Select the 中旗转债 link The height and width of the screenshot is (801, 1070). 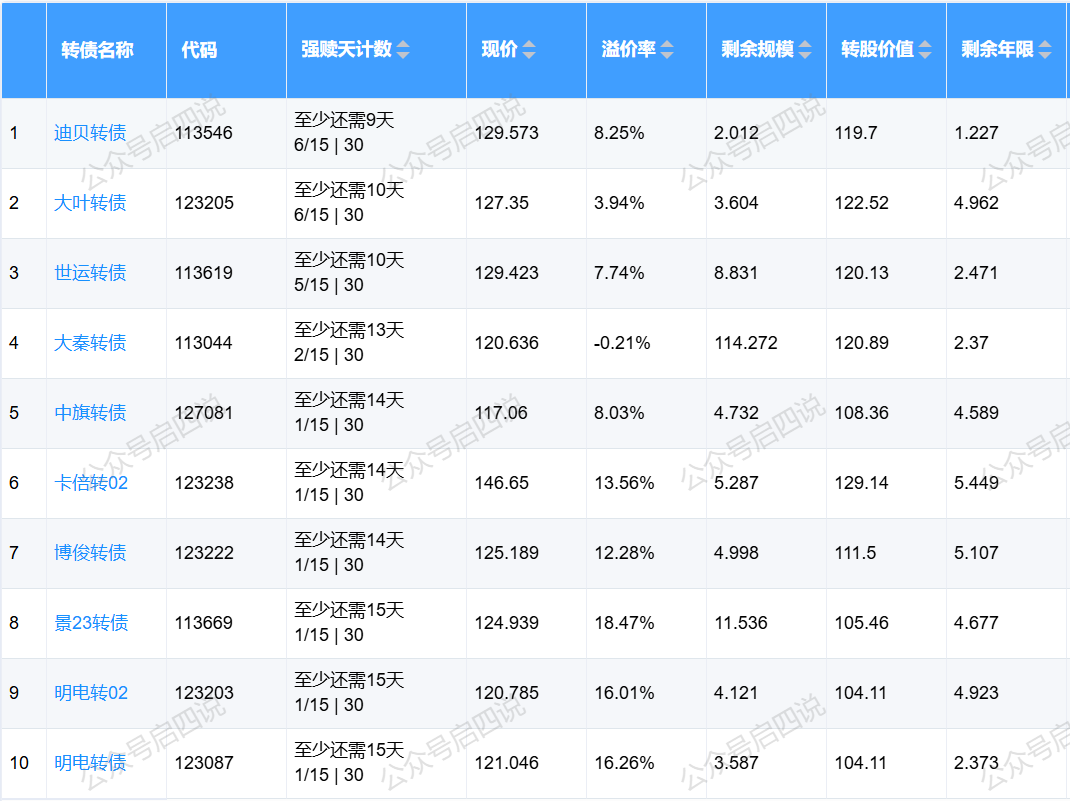click(90, 413)
